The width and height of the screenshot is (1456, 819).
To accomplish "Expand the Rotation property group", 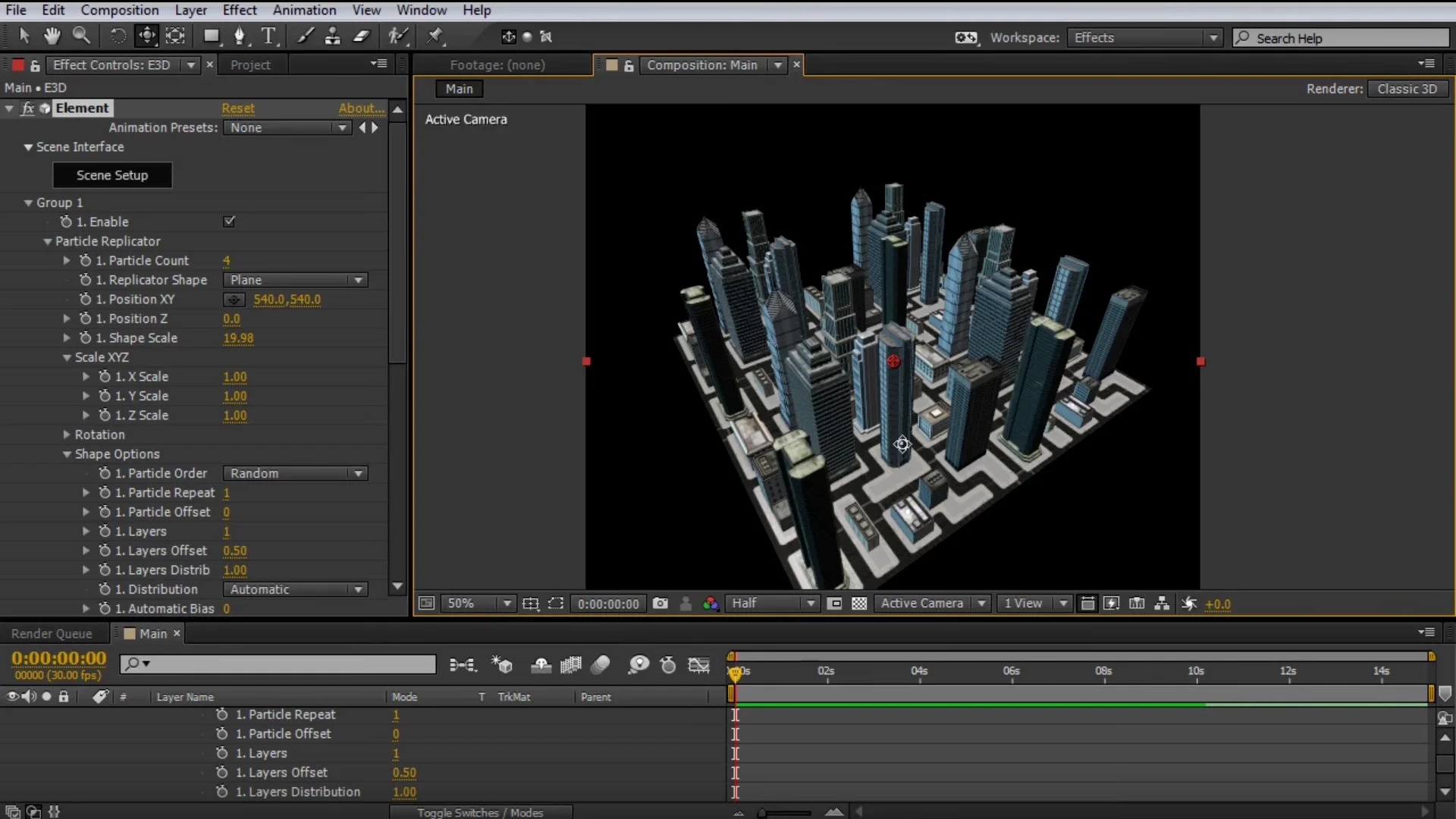I will (67, 435).
